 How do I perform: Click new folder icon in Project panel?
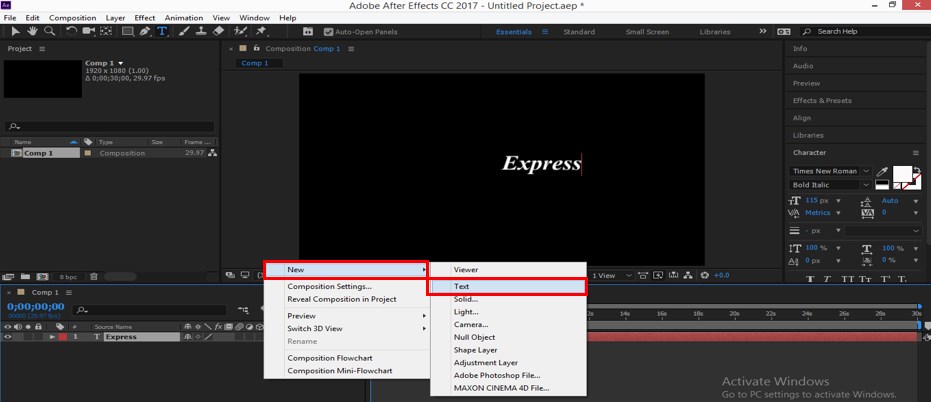pos(26,277)
